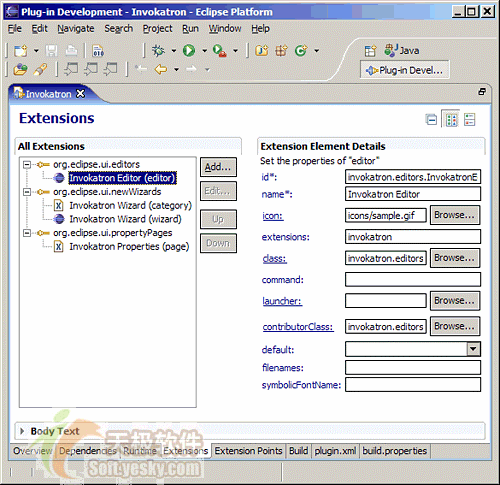Screen dimensions: 500x485
Task: Click the Open Perspective icon
Action: (x=370, y=51)
